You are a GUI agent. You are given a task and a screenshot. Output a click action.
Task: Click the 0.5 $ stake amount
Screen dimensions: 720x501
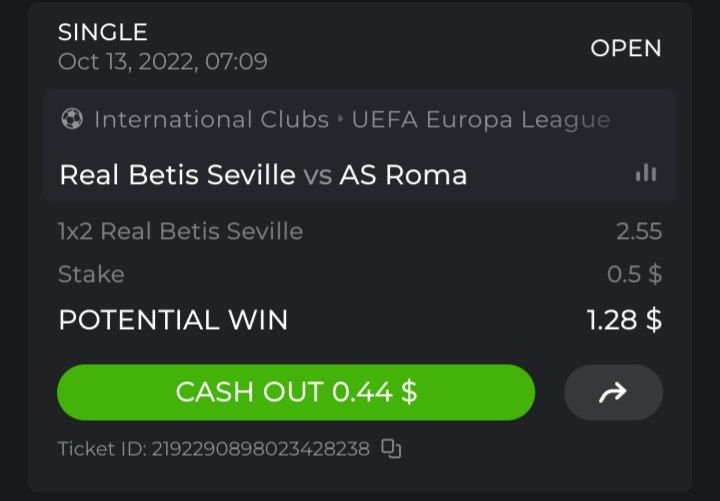634,274
